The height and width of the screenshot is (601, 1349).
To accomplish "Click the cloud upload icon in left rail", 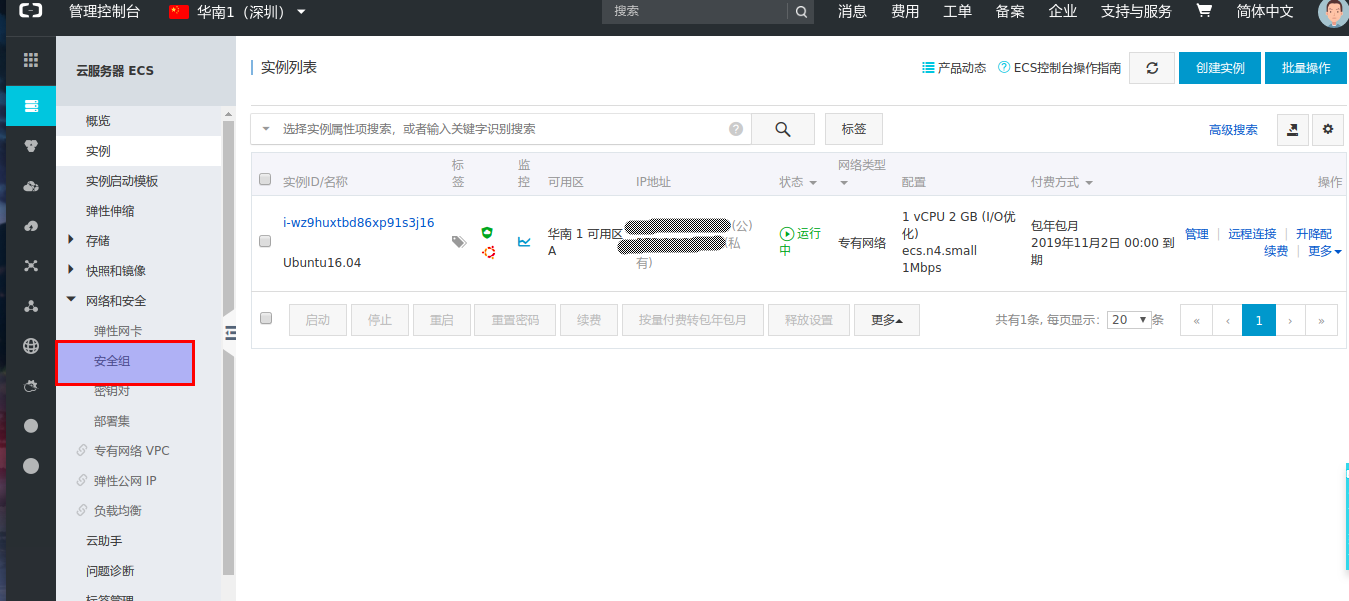I will (31, 226).
